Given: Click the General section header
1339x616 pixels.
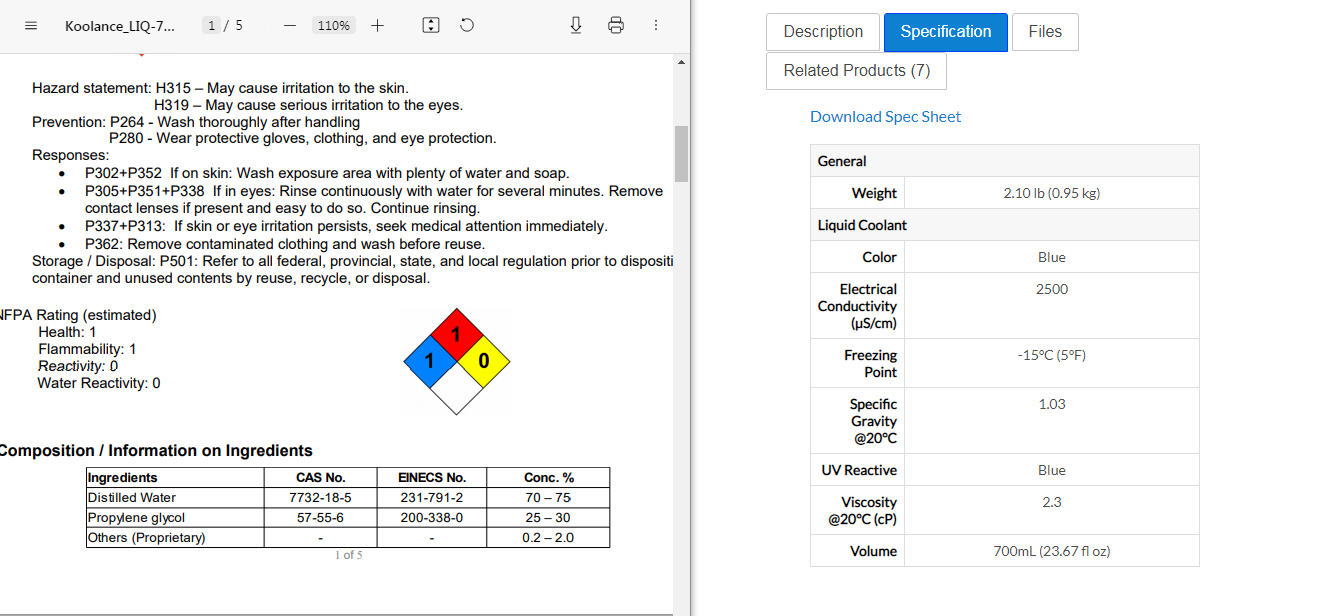Looking at the screenshot, I should (x=1004, y=161).
